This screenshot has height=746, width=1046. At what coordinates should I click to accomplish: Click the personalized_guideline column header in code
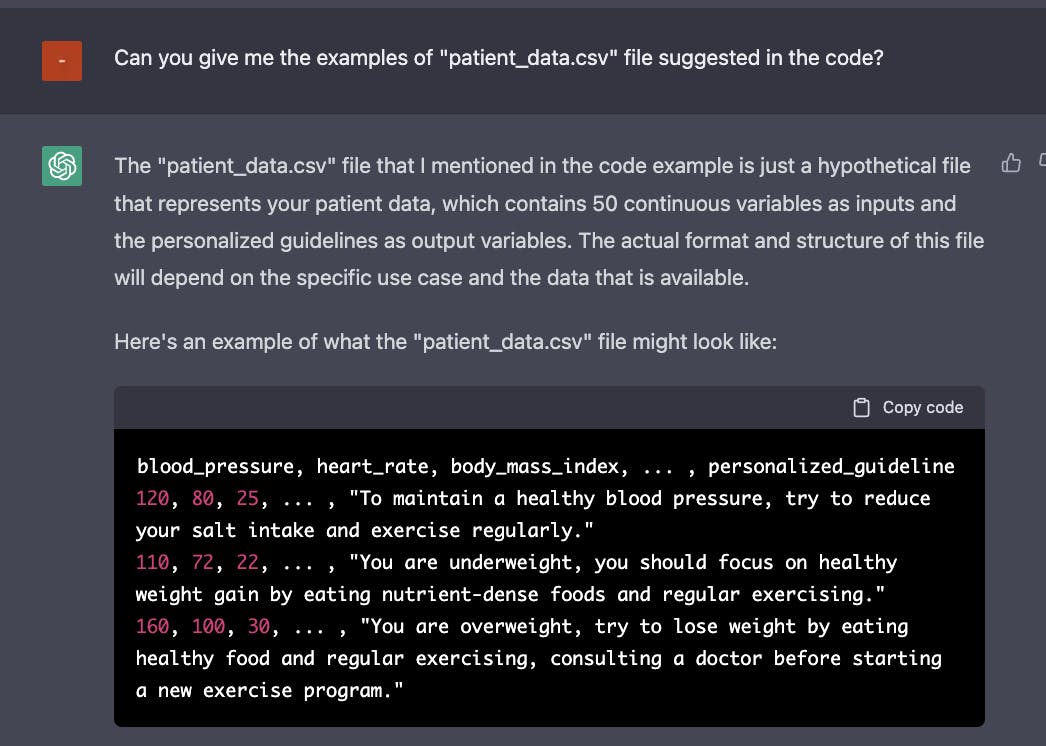pyautogui.click(x=831, y=466)
